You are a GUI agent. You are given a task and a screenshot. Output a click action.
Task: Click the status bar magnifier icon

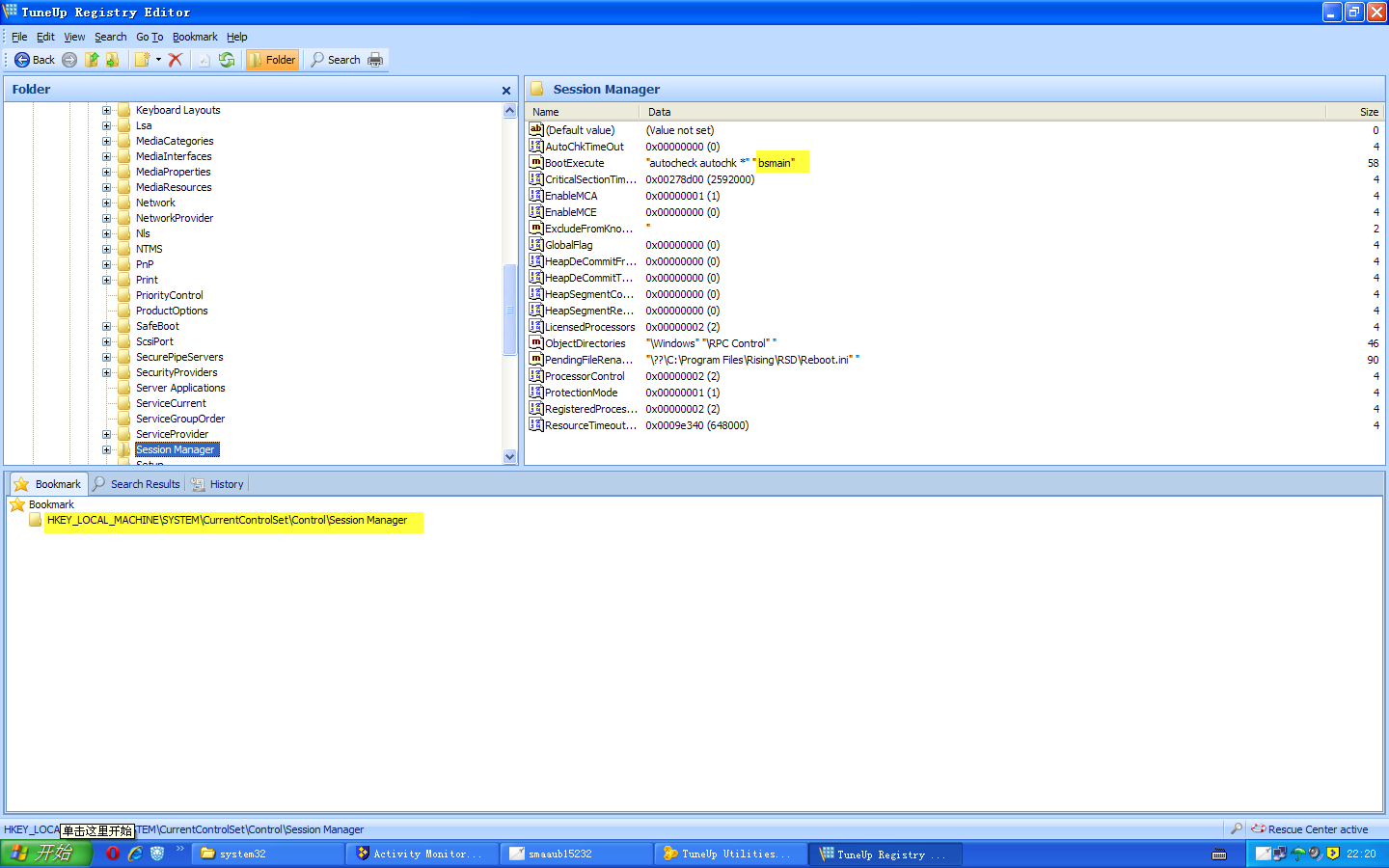[x=1236, y=828]
